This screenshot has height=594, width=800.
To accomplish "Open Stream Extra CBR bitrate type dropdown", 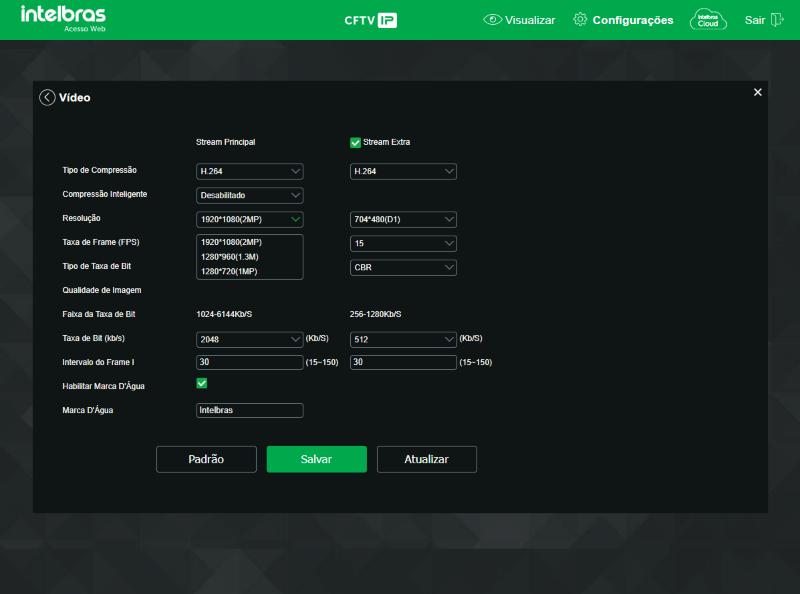I will pos(403,267).
